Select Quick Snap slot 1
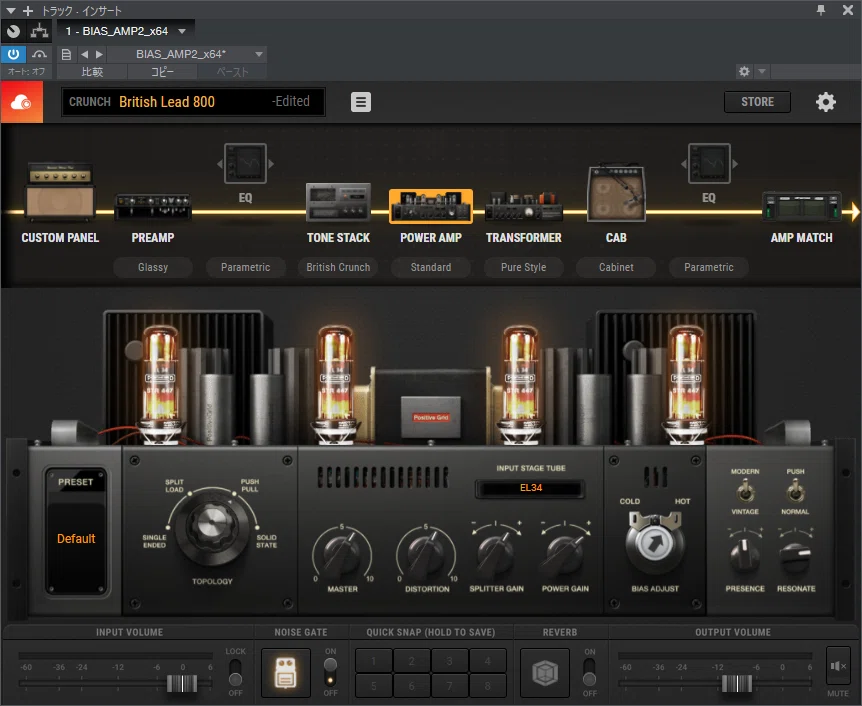 click(374, 661)
